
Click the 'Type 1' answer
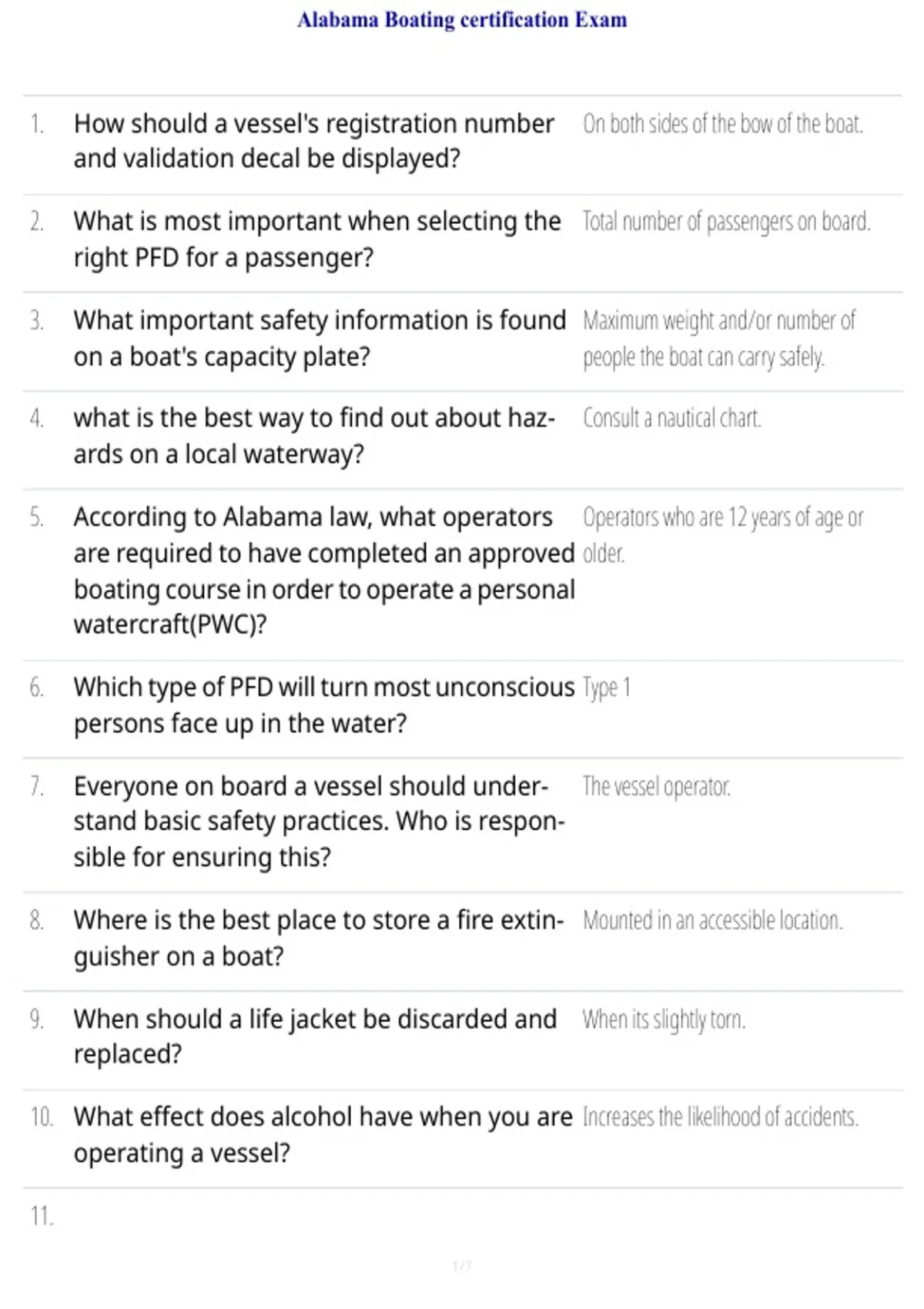click(x=607, y=688)
